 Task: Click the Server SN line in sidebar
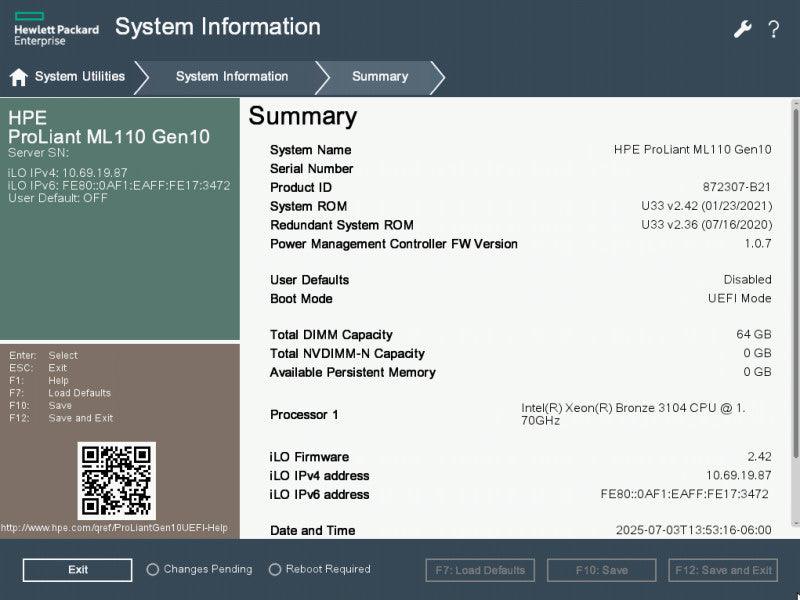38,153
